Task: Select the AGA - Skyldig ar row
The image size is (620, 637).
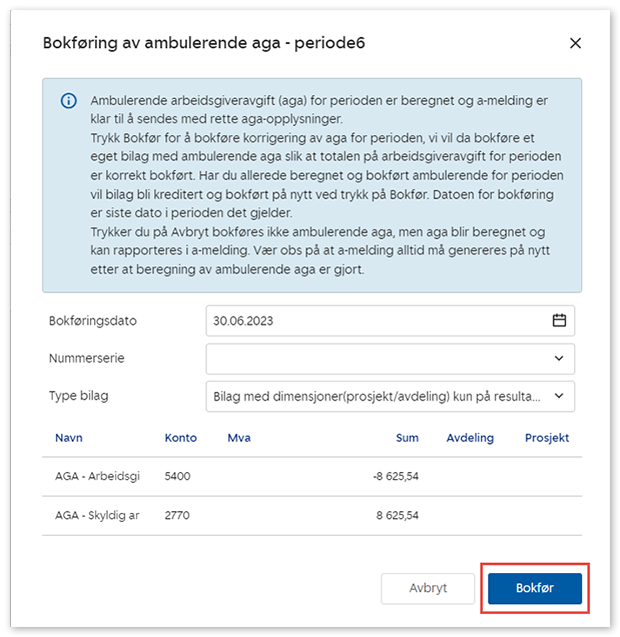Action: coord(97,516)
